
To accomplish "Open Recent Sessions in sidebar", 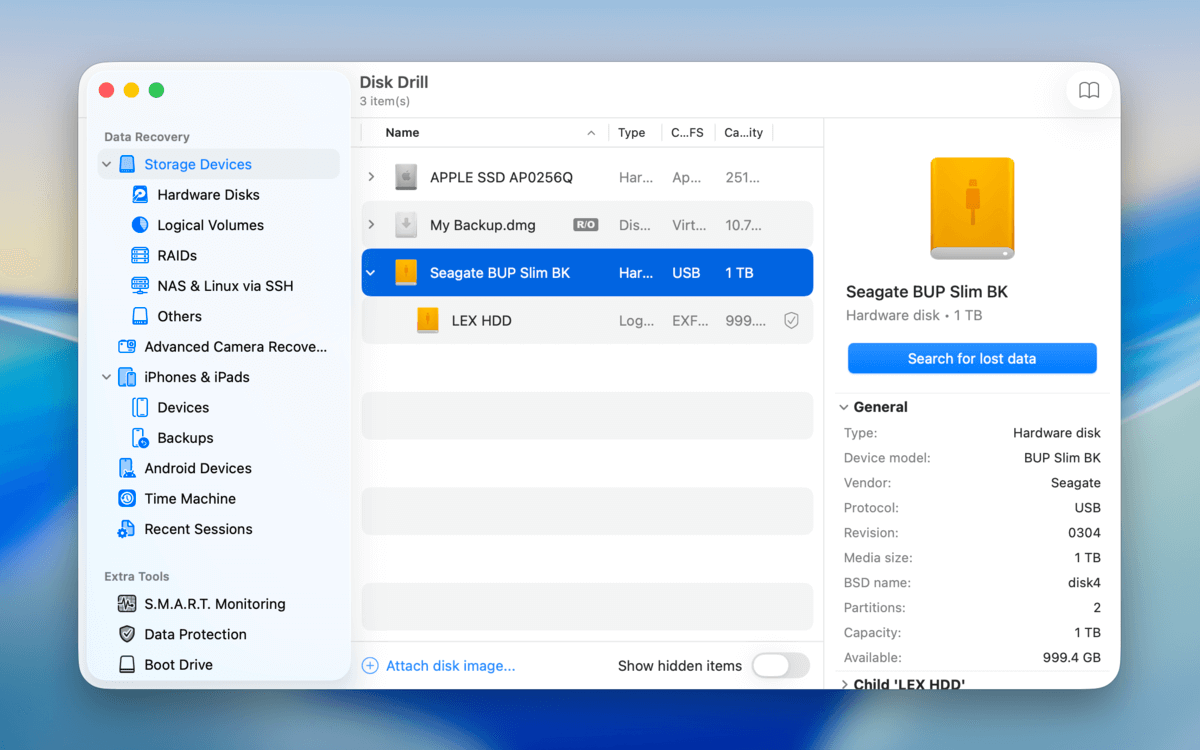I will (197, 529).
